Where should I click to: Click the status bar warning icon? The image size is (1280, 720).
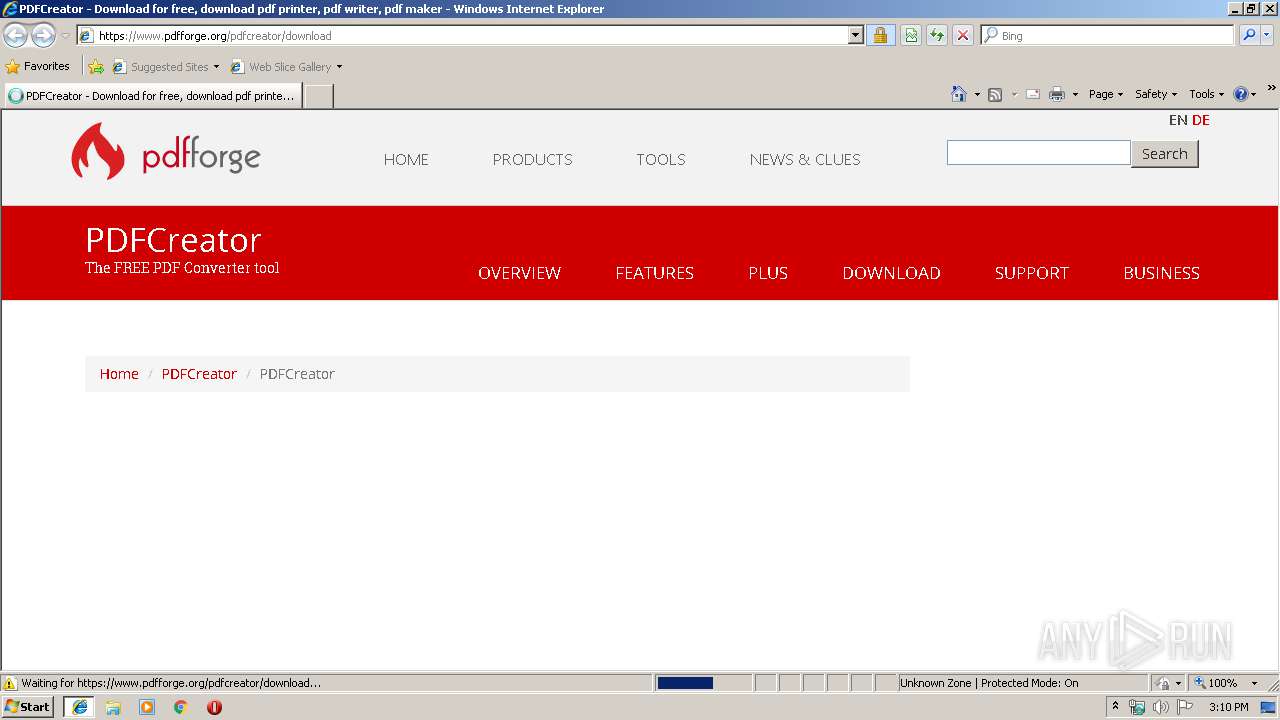coord(10,683)
